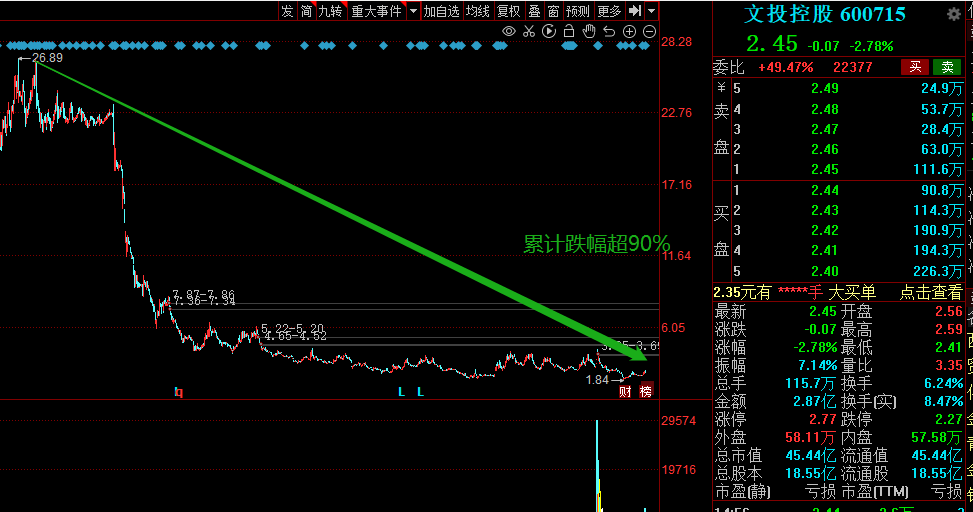The height and width of the screenshot is (512, 973).
Task: Toggle the 九转 indicator
Action: click(330, 11)
